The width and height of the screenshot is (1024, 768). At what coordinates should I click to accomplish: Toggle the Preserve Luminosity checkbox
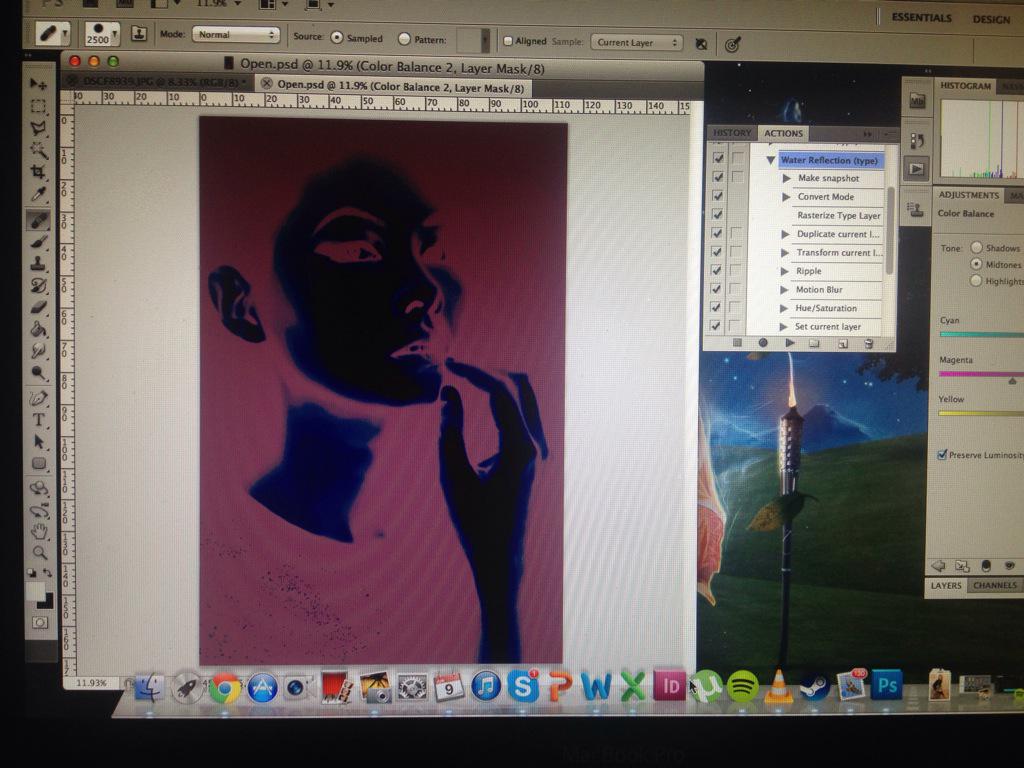(x=942, y=455)
